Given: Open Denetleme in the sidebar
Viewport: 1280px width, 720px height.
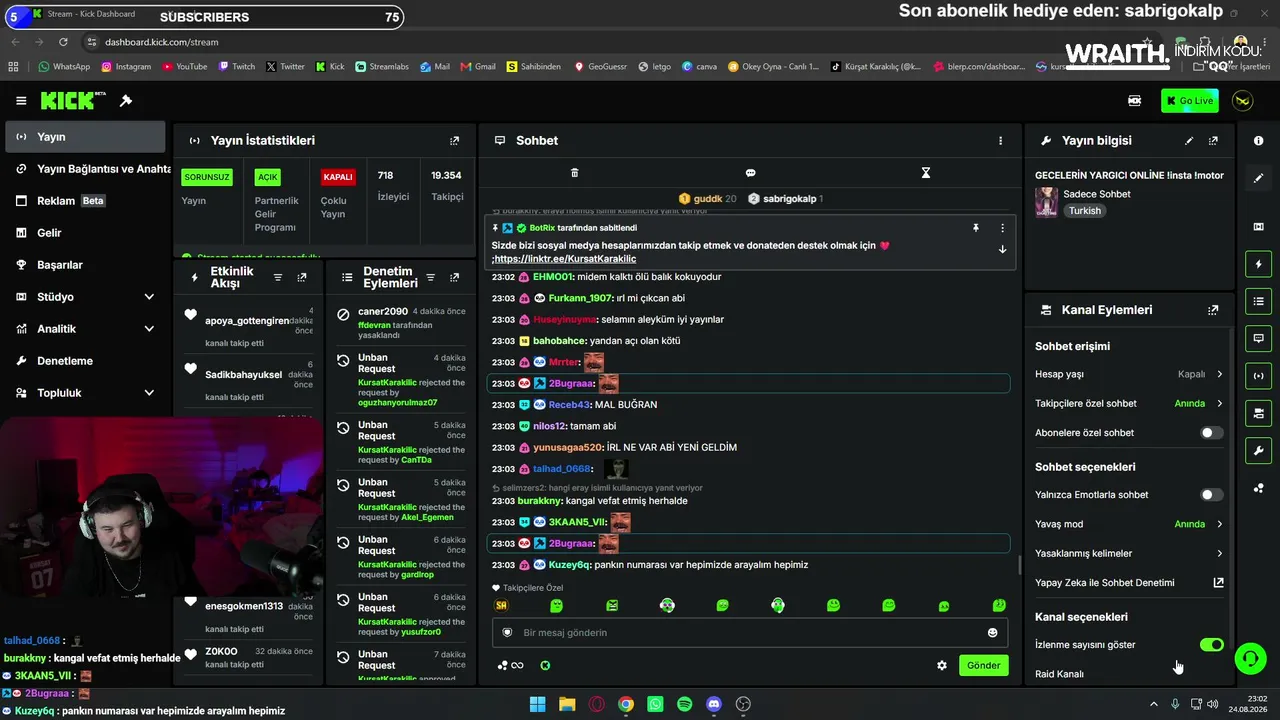Looking at the screenshot, I should coord(85,361).
